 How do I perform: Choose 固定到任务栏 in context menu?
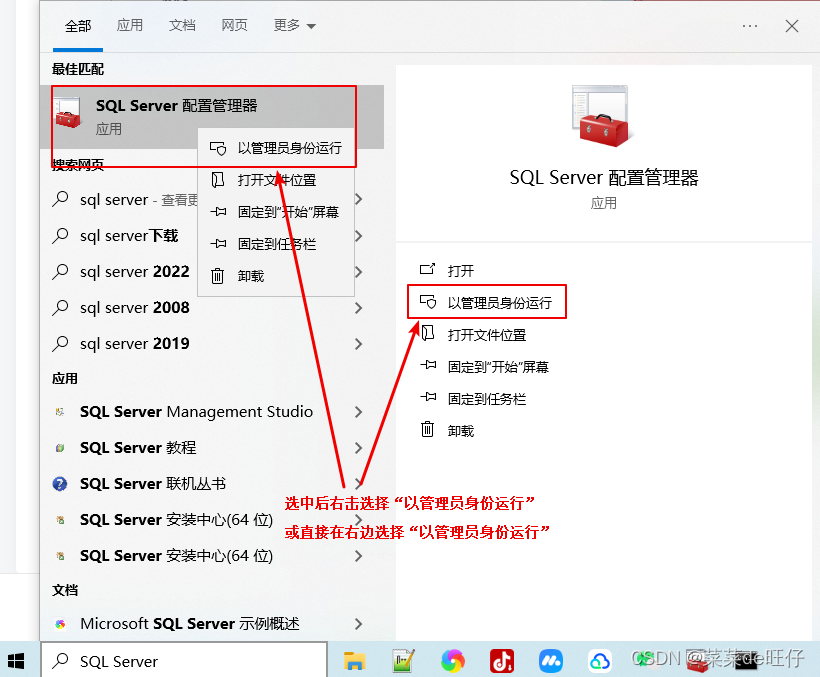276,244
